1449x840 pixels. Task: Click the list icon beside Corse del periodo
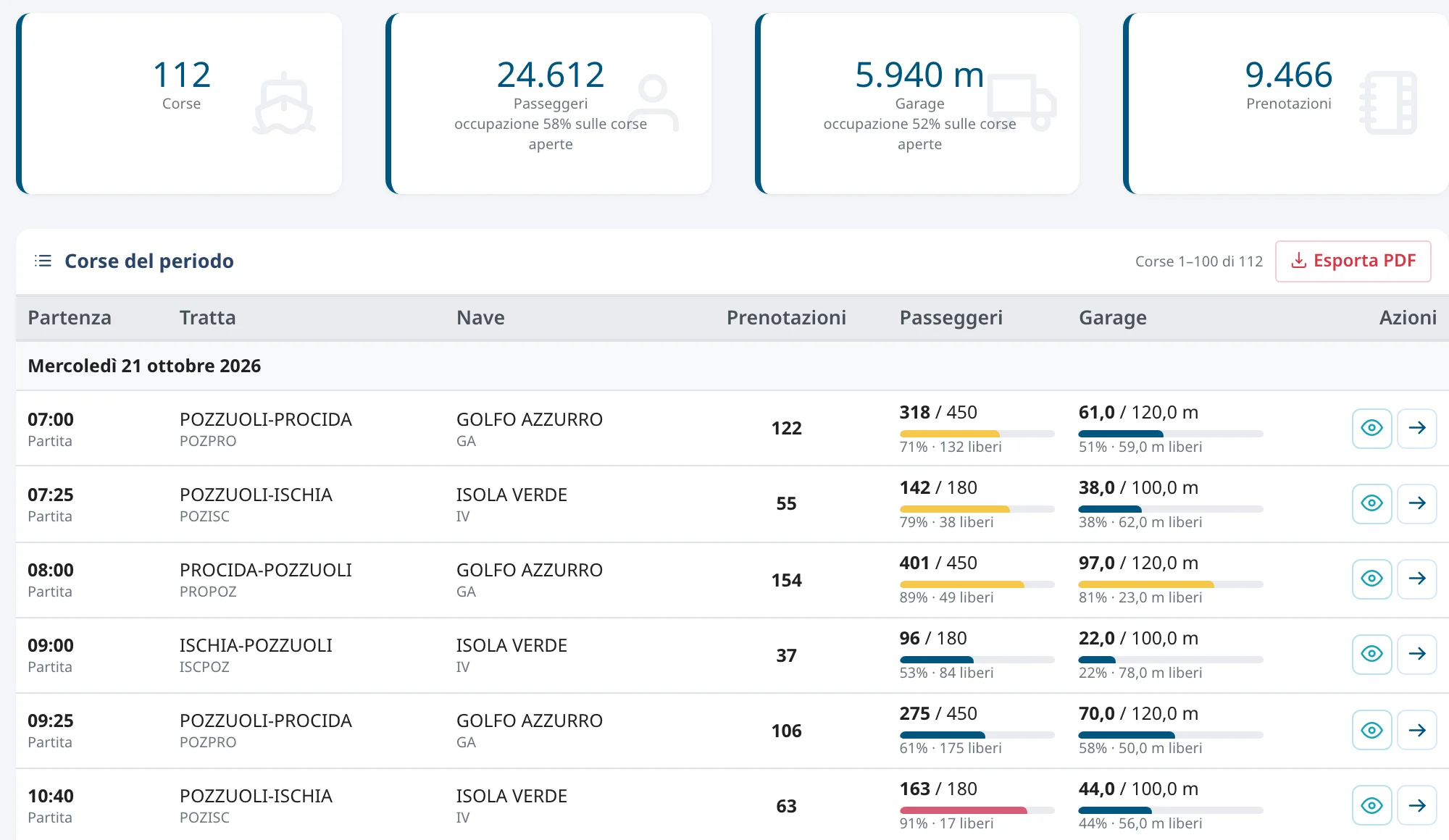coord(43,261)
